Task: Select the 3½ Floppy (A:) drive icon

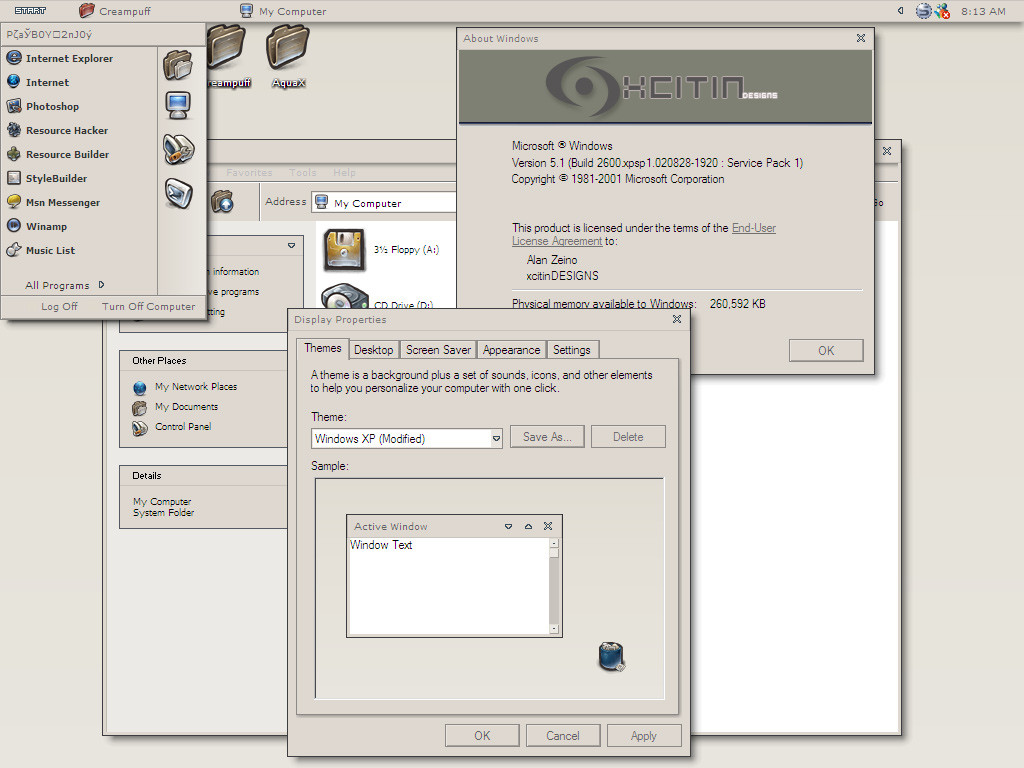Action: (344, 249)
